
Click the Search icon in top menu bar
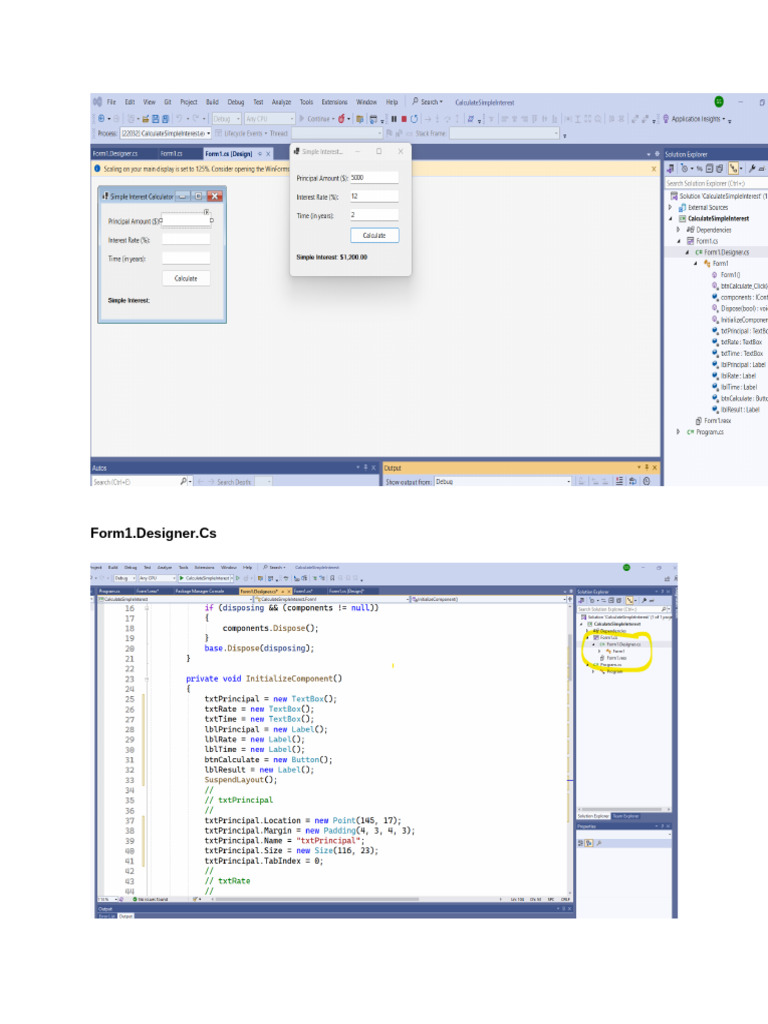tap(416, 102)
